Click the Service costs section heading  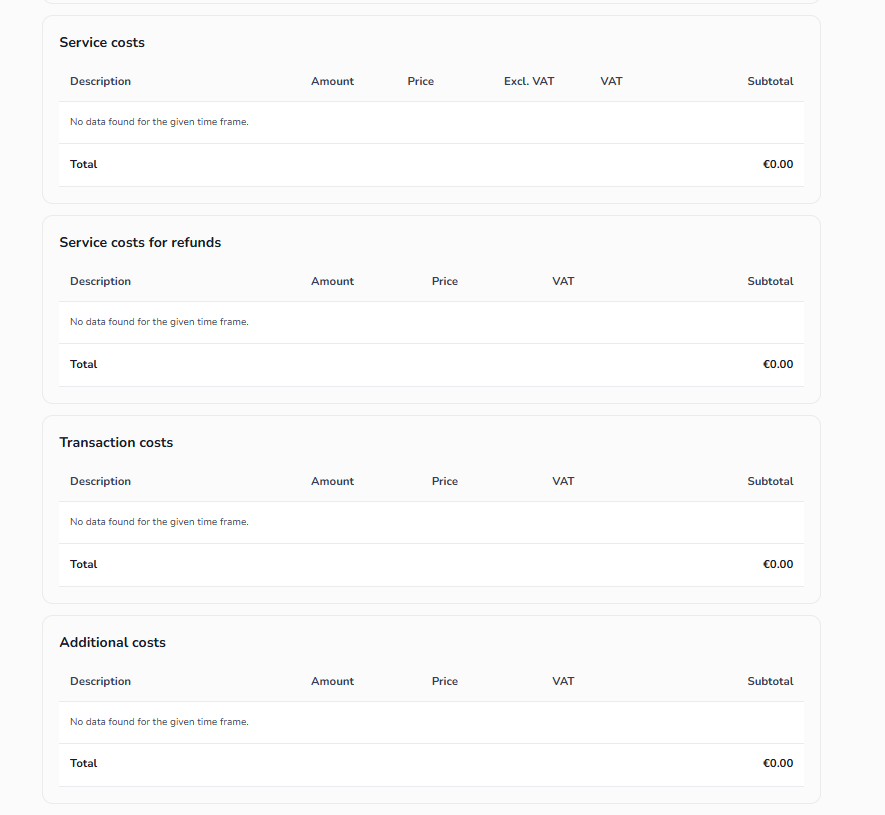click(102, 43)
